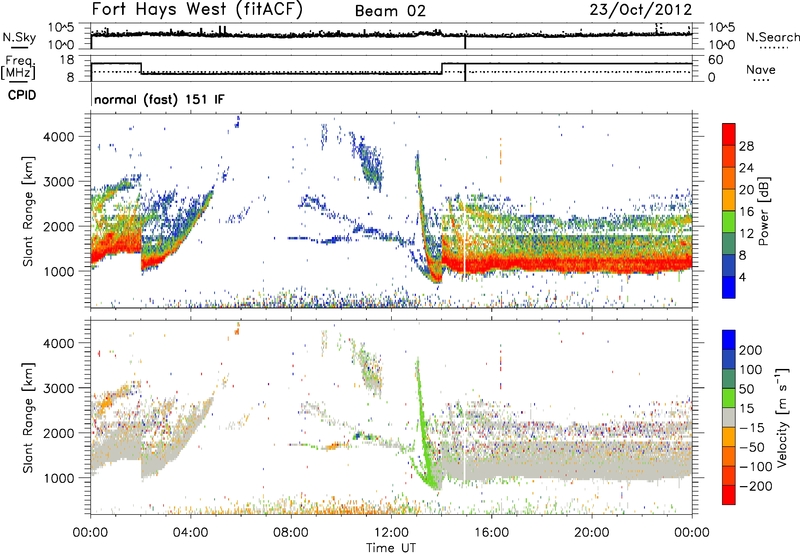
Task: Click the '16' Power colorbar tick label
Action: pyautogui.click(x=746, y=212)
